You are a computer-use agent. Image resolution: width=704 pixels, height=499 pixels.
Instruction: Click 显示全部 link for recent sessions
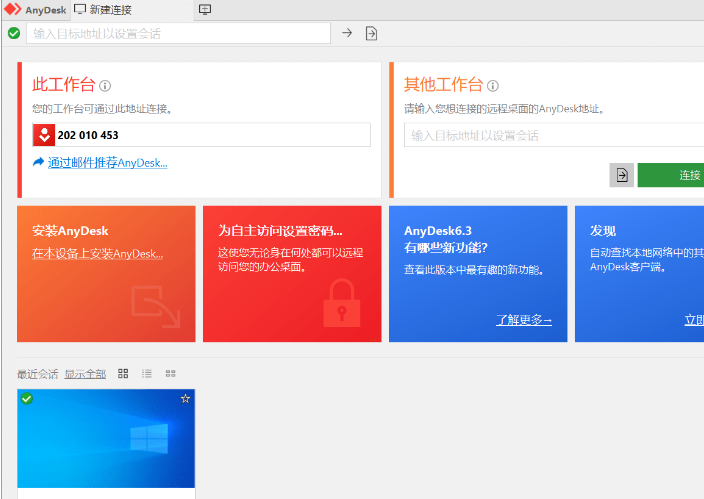coord(85,374)
